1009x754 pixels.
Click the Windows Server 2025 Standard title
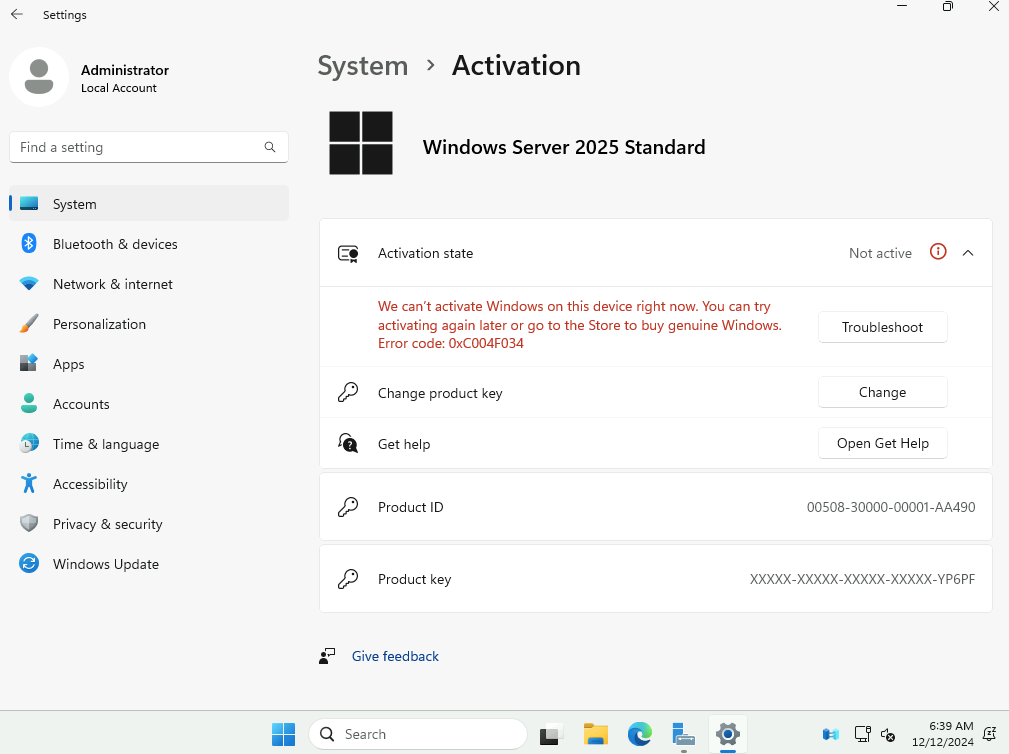564,147
